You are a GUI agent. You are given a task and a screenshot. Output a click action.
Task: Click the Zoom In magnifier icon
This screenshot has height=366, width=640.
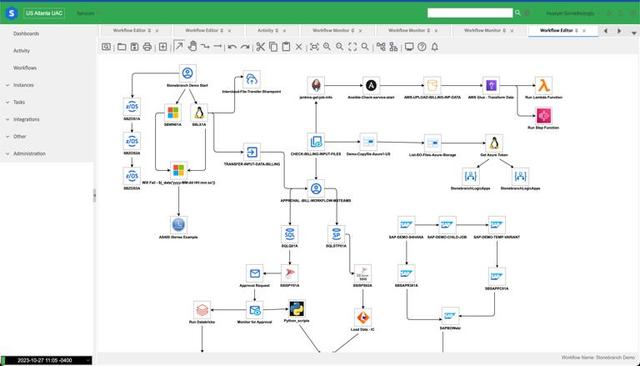pyautogui.click(x=327, y=47)
